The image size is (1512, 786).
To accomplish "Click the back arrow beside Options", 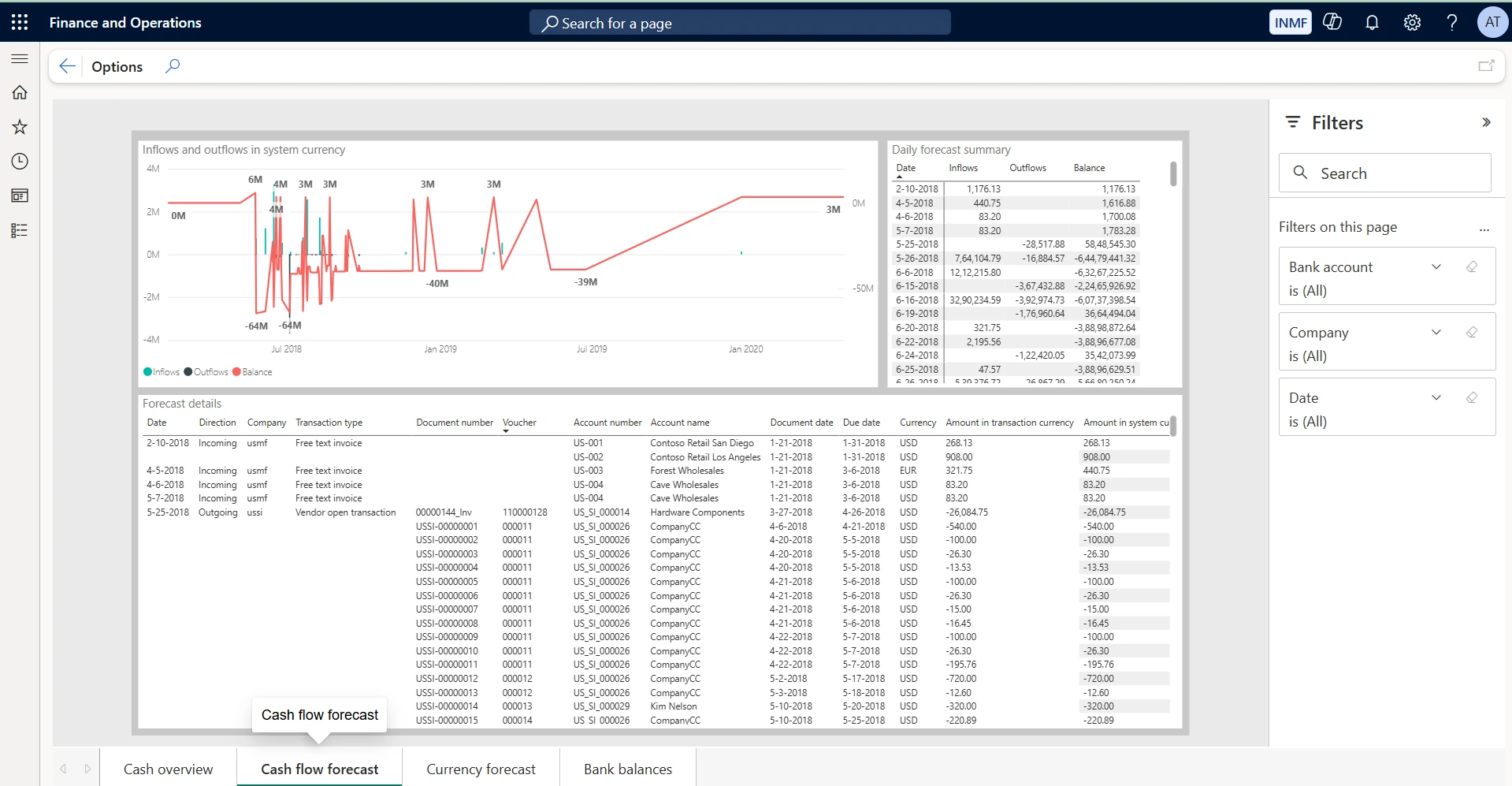I will [x=68, y=66].
